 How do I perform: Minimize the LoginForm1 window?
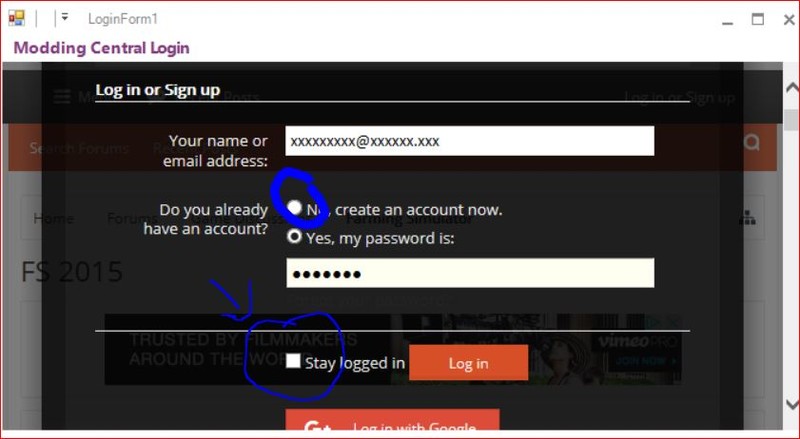point(728,20)
